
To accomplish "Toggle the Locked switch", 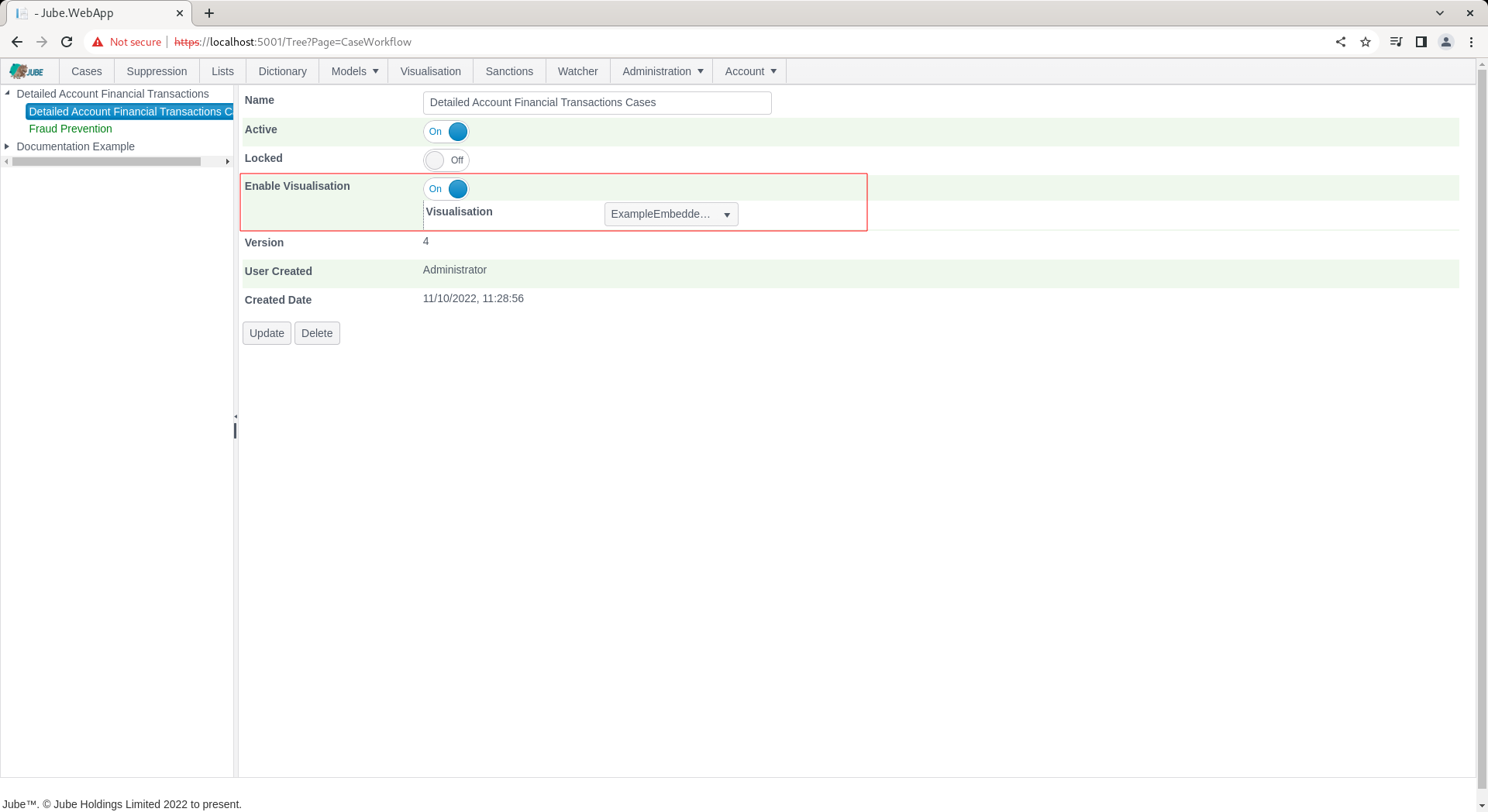I will [446, 160].
